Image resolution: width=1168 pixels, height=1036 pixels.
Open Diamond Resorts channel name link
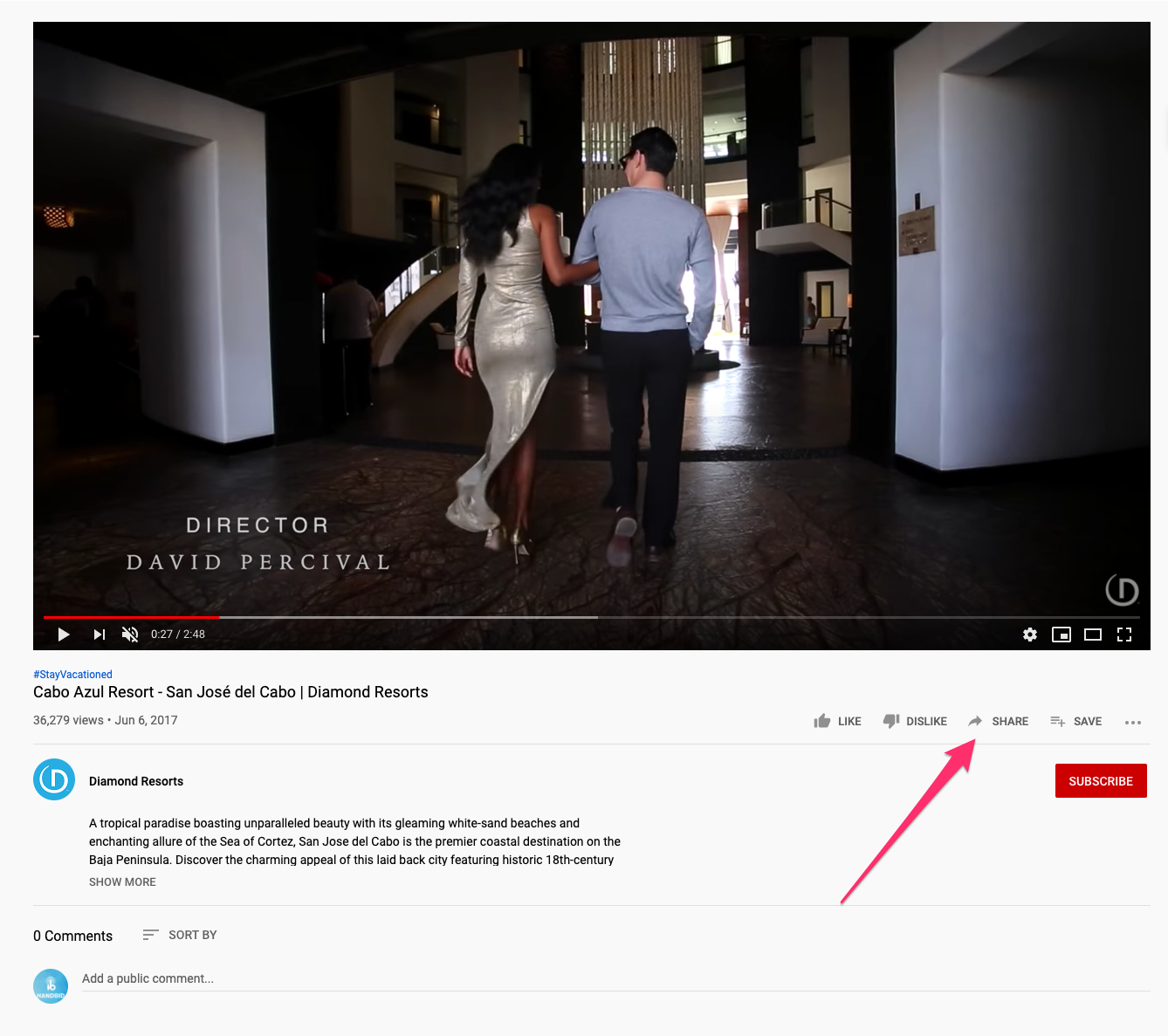136,781
